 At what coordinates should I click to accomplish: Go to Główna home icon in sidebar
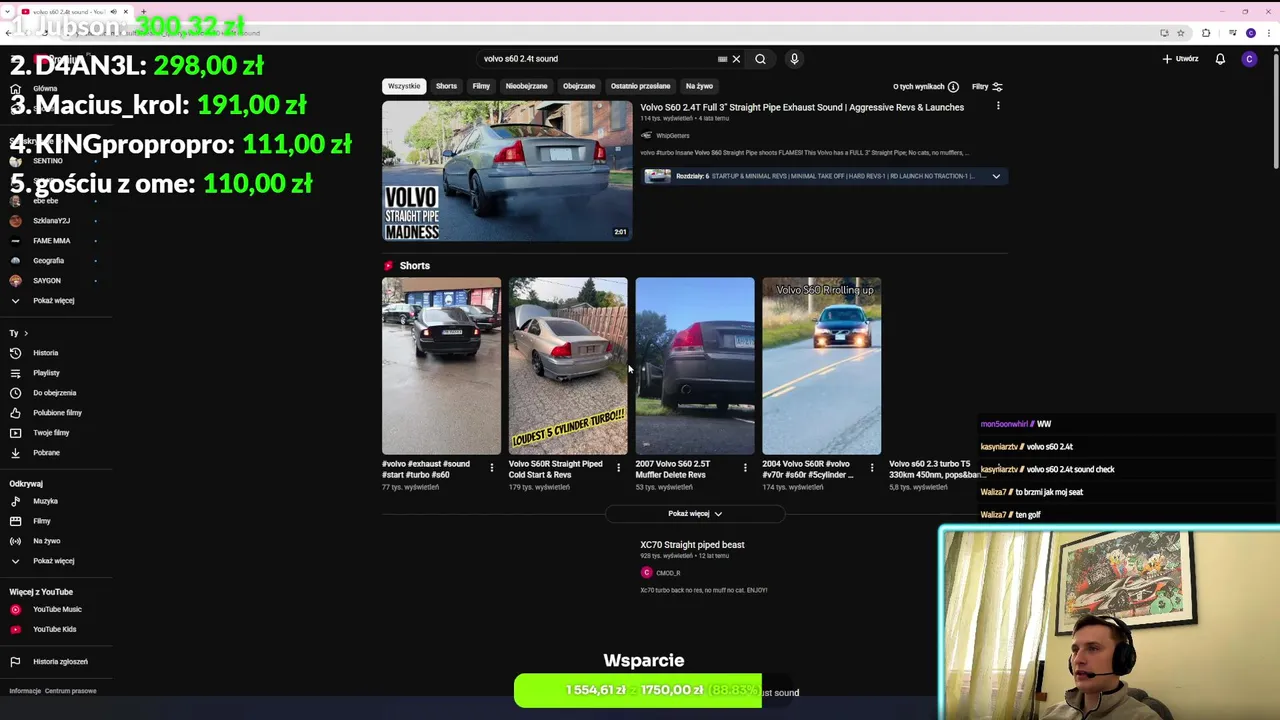(x=15, y=88)
